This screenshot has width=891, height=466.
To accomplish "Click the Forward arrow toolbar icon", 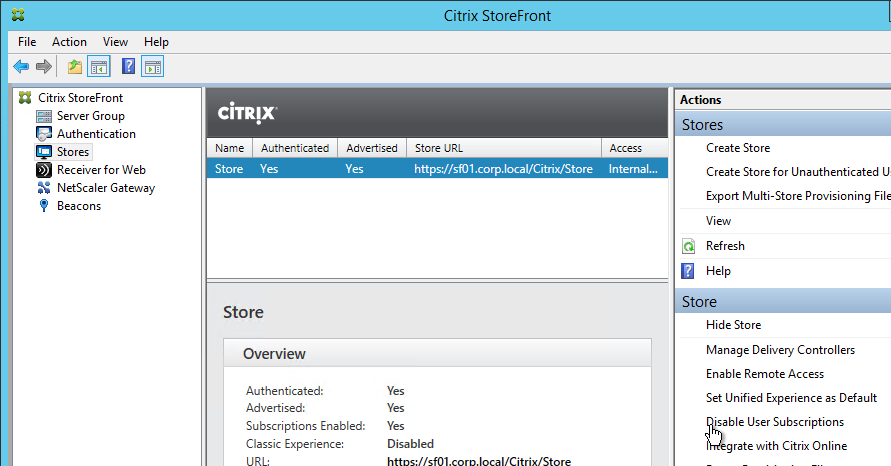I will [x=44, y=66].
